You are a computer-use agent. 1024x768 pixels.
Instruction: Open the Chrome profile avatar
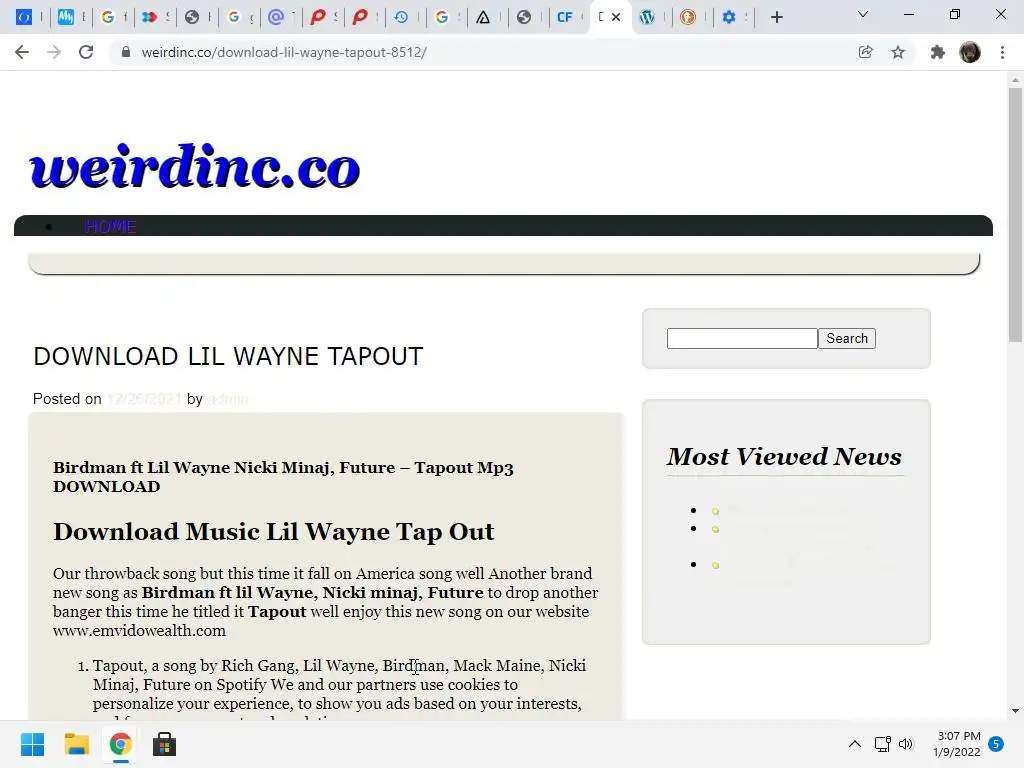(970, 52)
